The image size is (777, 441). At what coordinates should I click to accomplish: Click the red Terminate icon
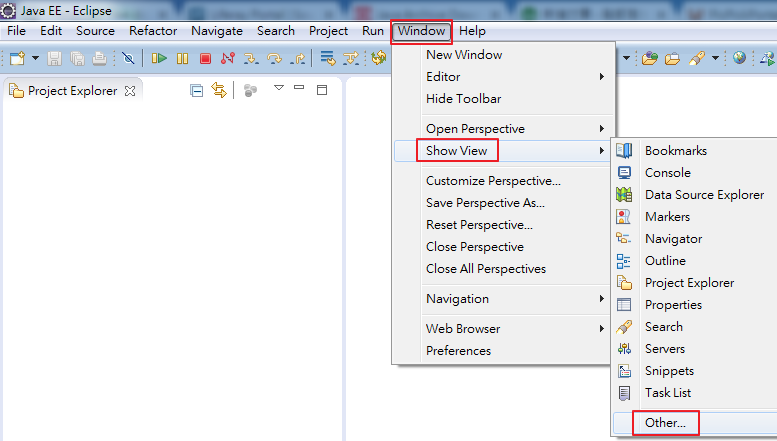pos(205,58)
